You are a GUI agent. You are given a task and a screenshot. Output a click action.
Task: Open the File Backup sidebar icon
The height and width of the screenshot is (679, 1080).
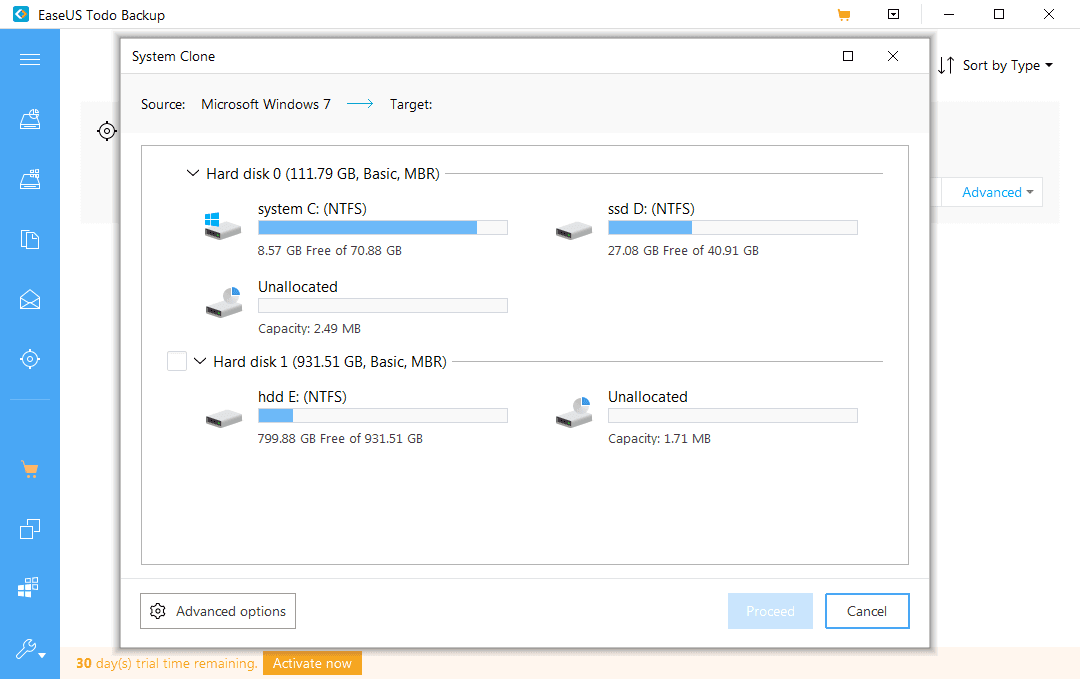click(x=29, y=239)
